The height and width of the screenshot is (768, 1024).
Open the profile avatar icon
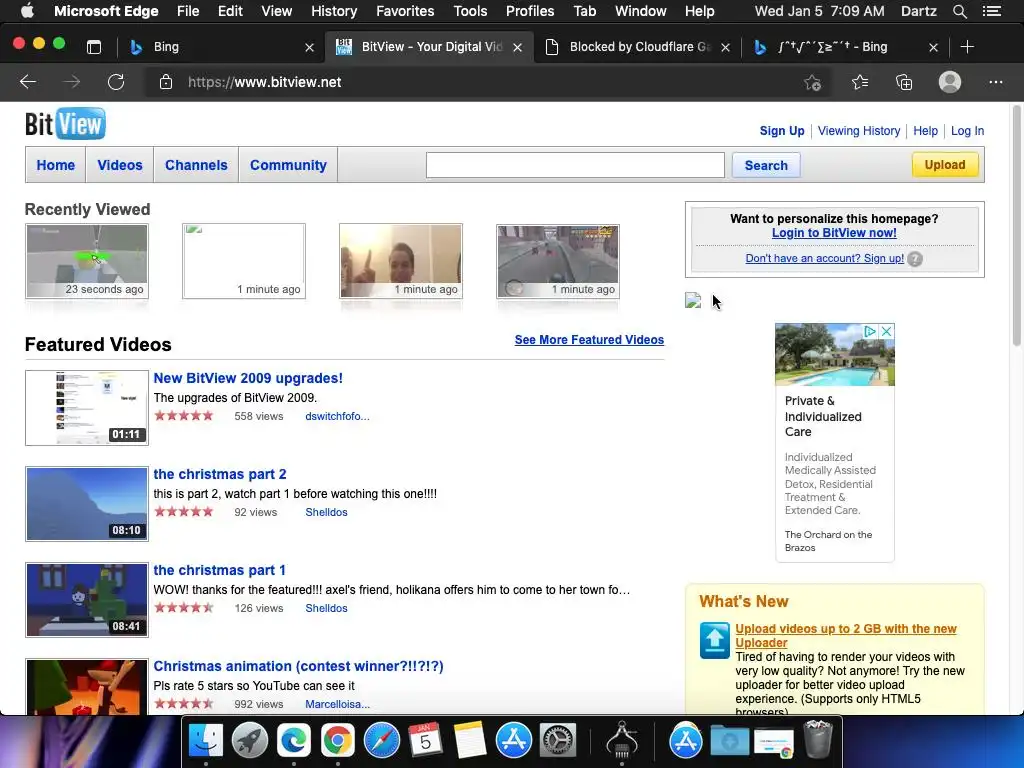pyautogui.click(x=950, y=82)
